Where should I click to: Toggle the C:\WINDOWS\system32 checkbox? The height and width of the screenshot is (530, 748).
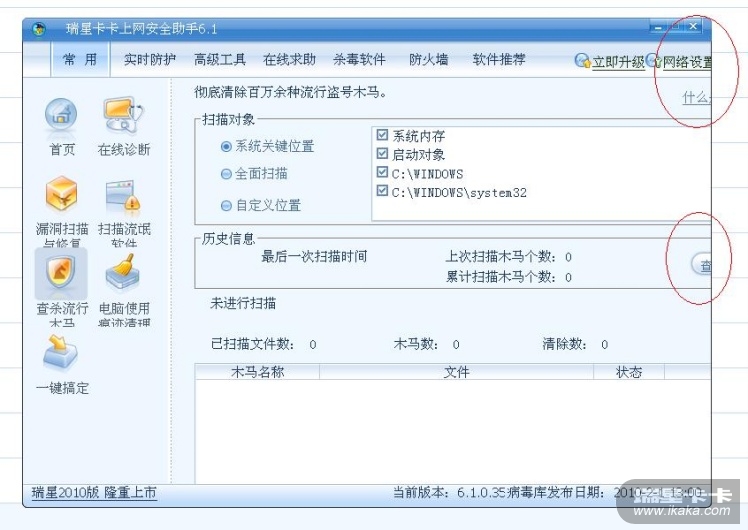tap(382, 191)
